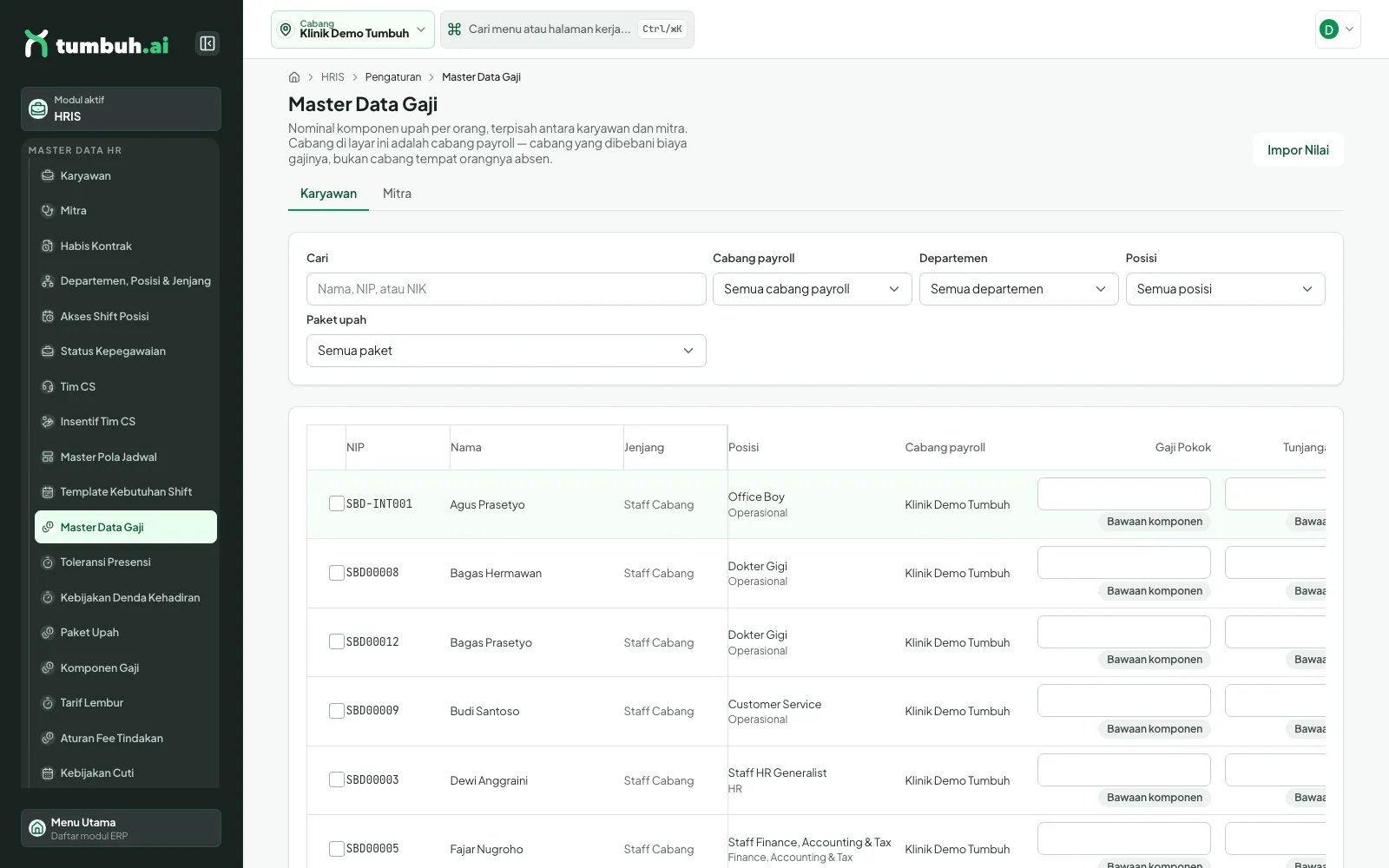Tick checkbox for Agus Prasetyo row
This screenshot has height=868, width=1389.
[x=337, y=503]
